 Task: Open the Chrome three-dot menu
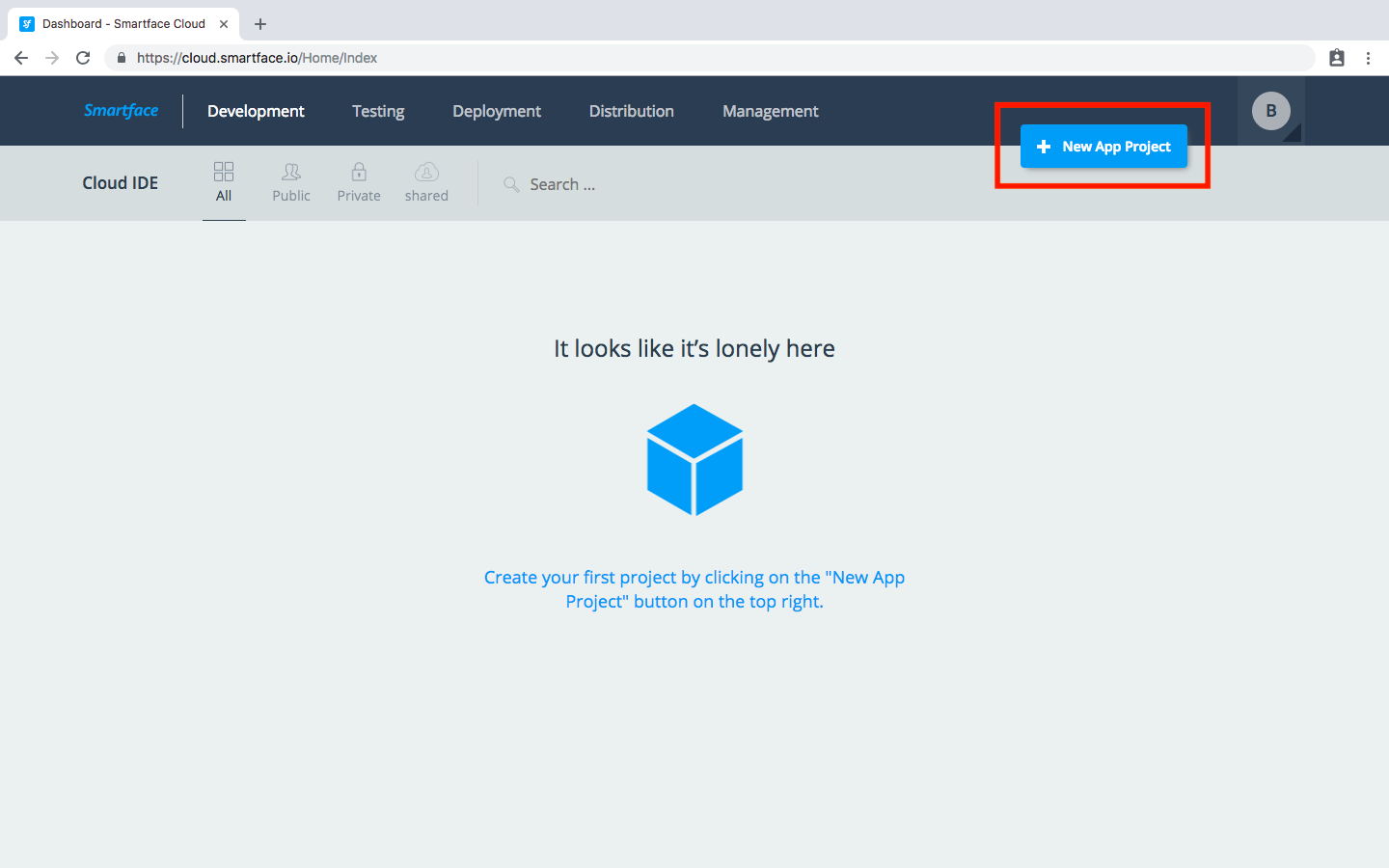tap(1368, 58)
